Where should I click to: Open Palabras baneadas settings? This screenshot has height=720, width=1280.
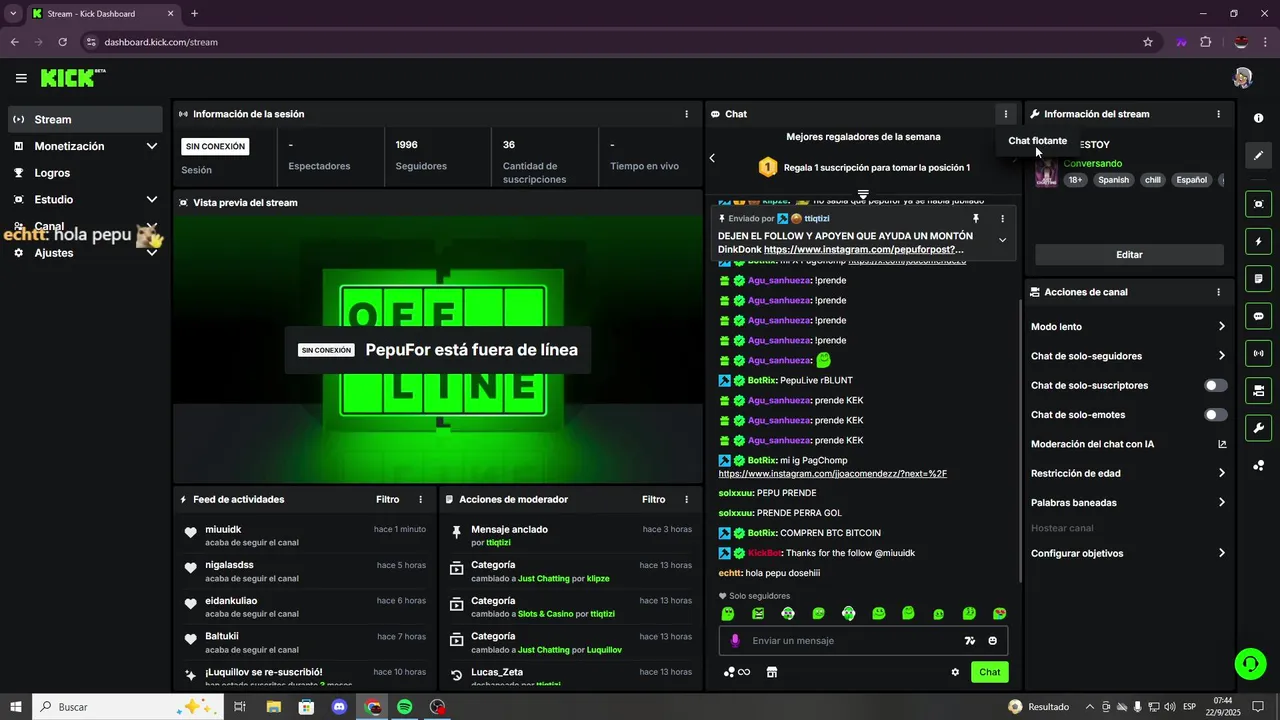tap(1129, 503)
